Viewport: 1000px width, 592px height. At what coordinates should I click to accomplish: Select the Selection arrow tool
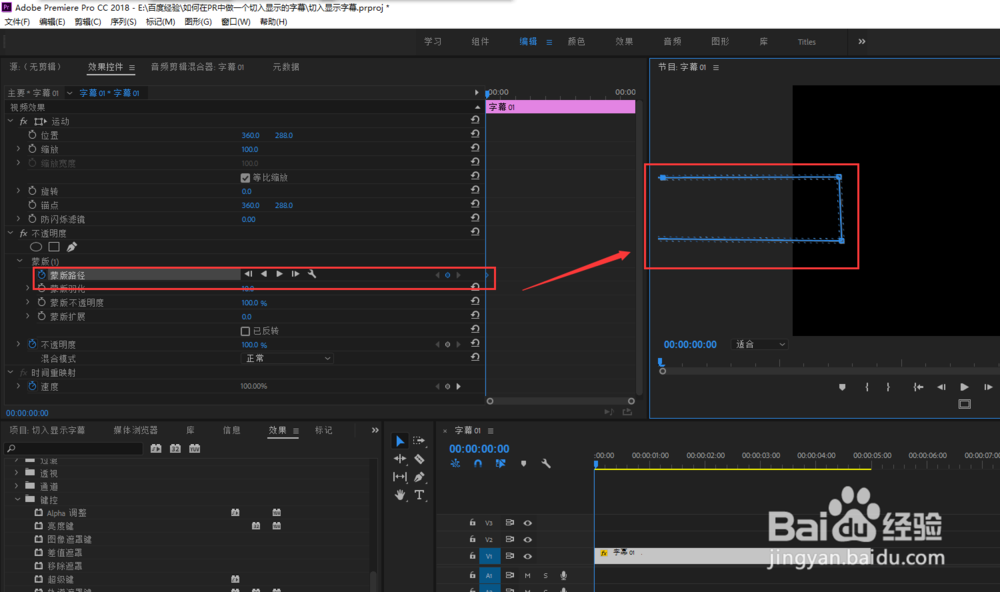(399, 441)
